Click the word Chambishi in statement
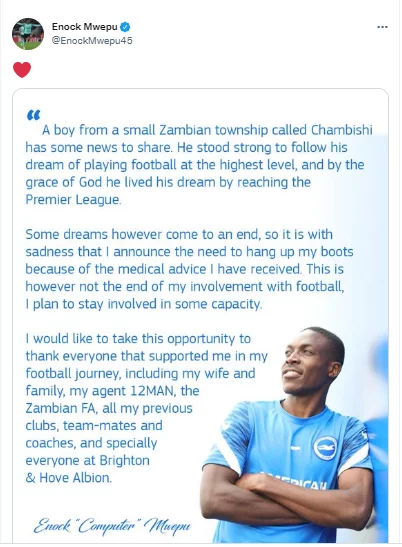 (x=341, y=130)
